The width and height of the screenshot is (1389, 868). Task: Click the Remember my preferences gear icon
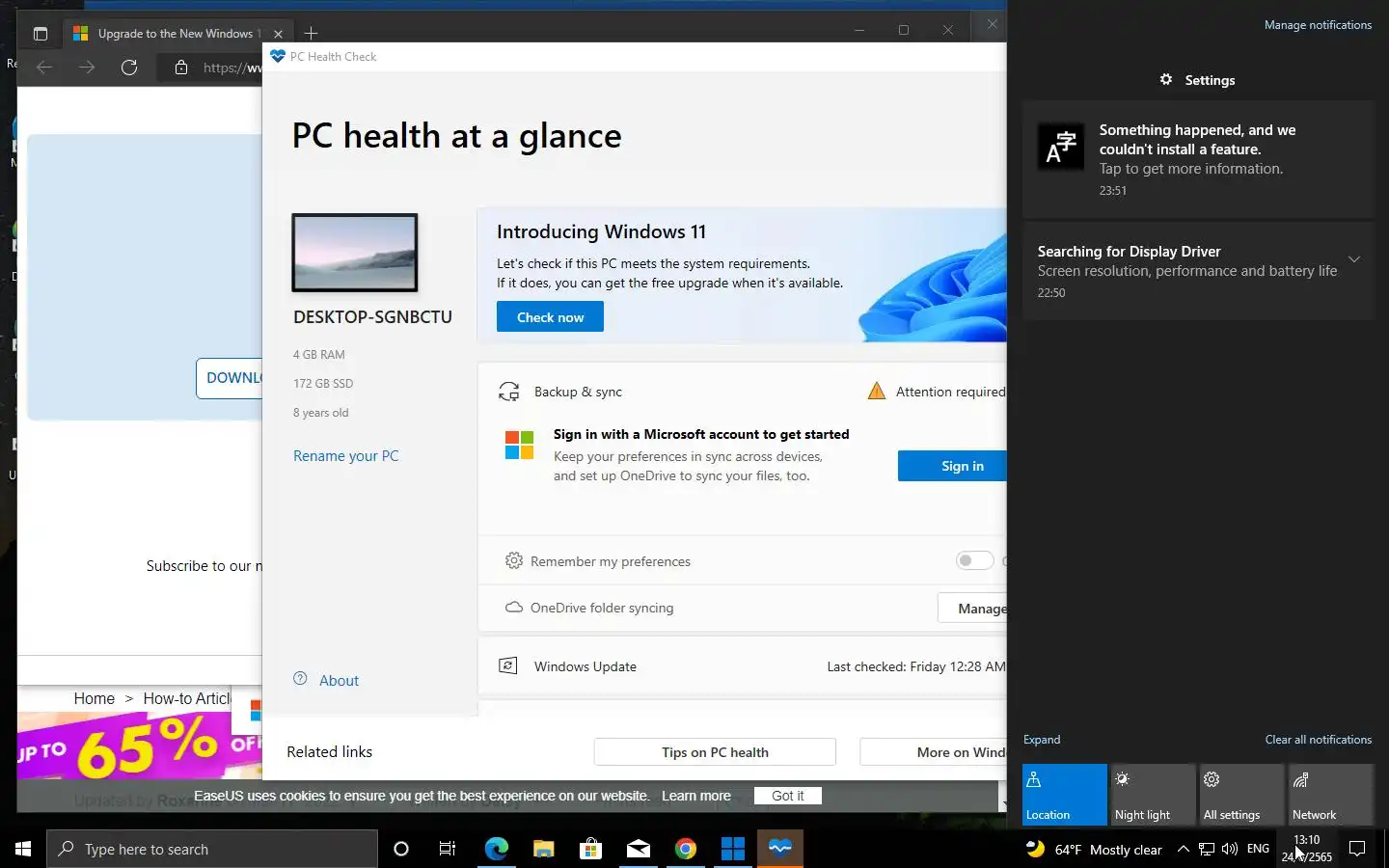(514, 561)
